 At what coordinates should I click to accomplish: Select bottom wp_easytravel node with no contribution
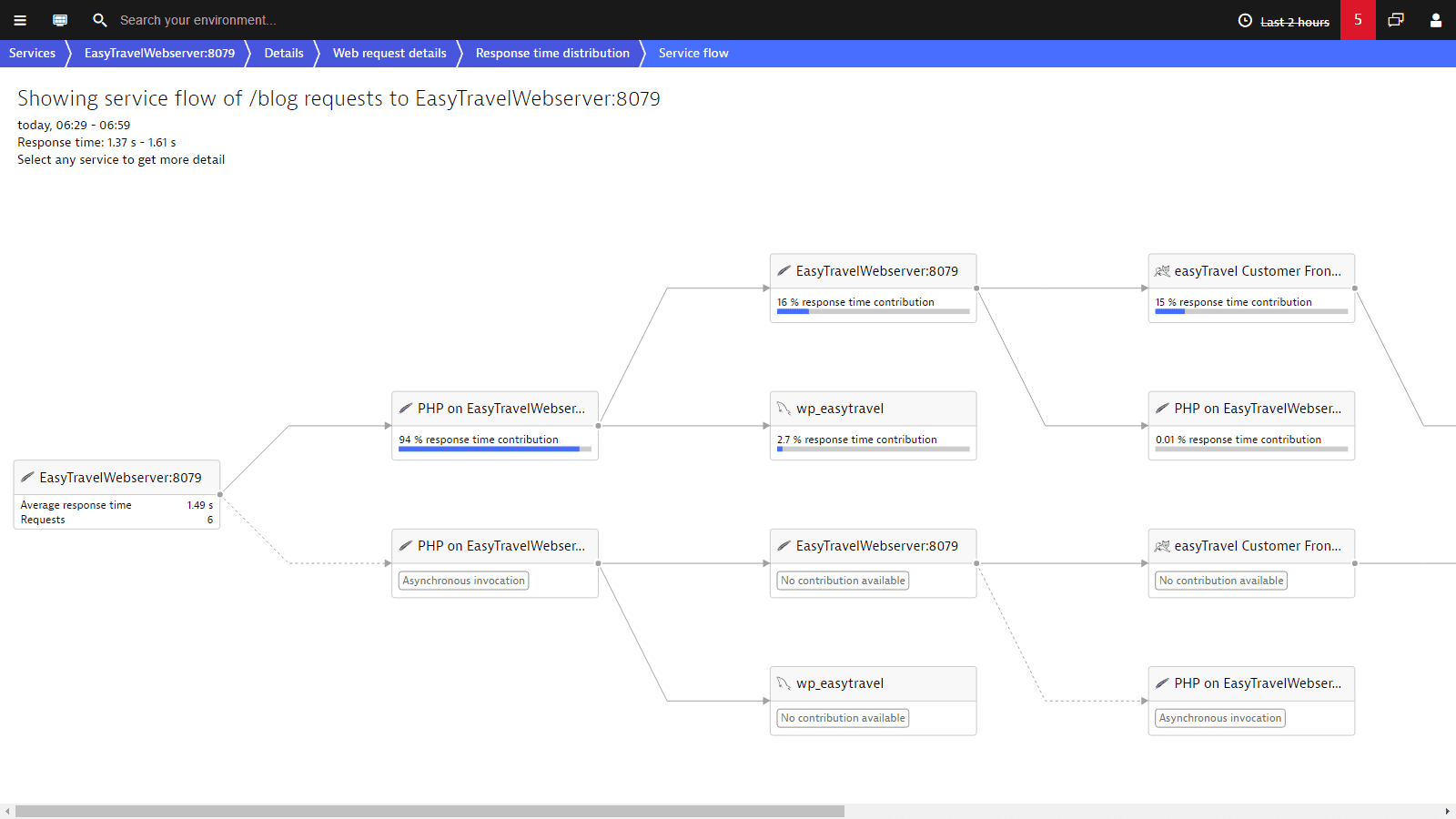(874, 701)
